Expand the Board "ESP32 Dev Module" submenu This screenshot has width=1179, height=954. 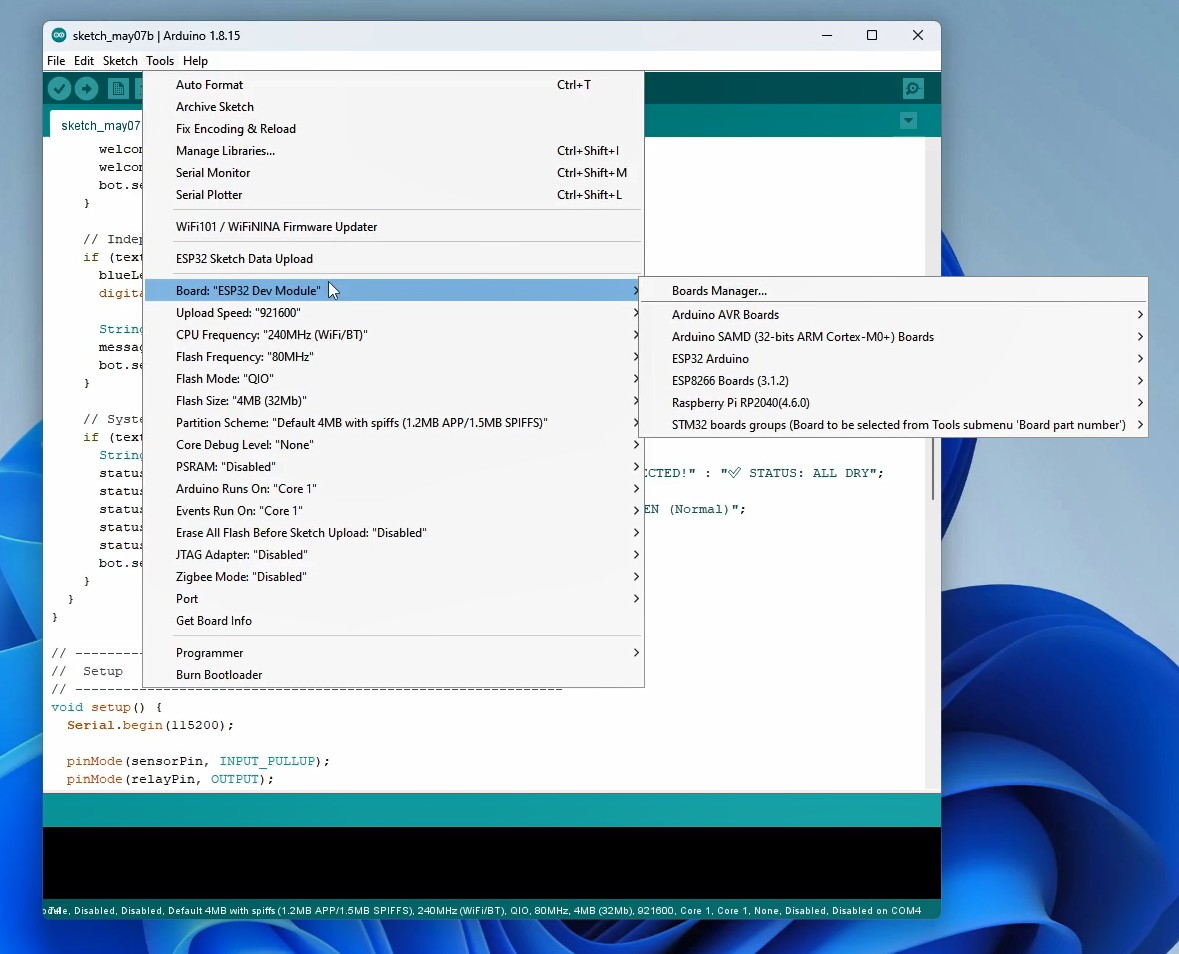(x=393, y=290)
